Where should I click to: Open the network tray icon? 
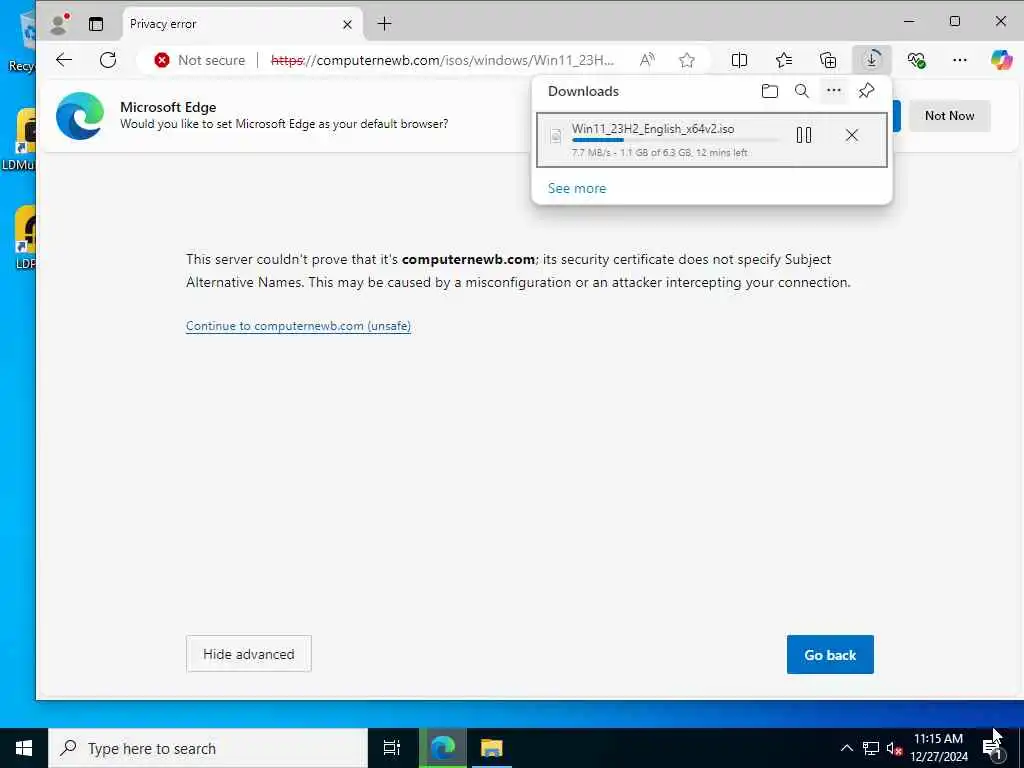tap(871, 748)
